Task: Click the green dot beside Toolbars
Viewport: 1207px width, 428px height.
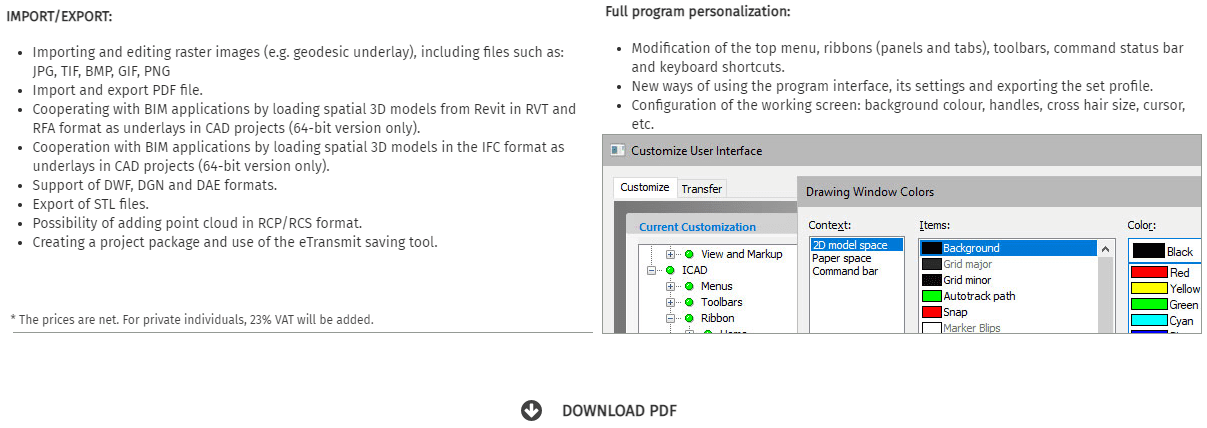Action: point(690,302)
